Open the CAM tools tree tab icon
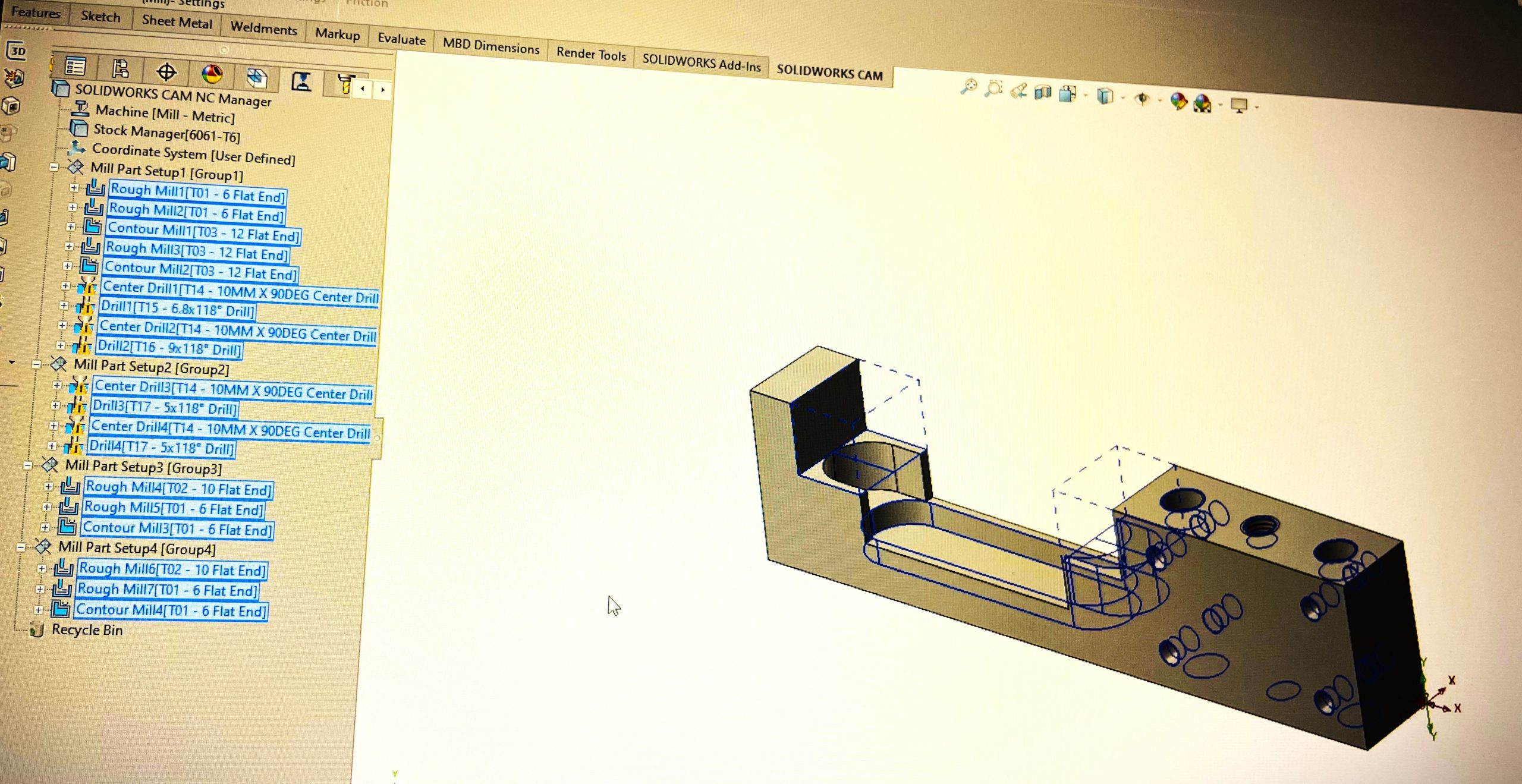This screenshot has height=784, width=1522. [x=345, y=84]
